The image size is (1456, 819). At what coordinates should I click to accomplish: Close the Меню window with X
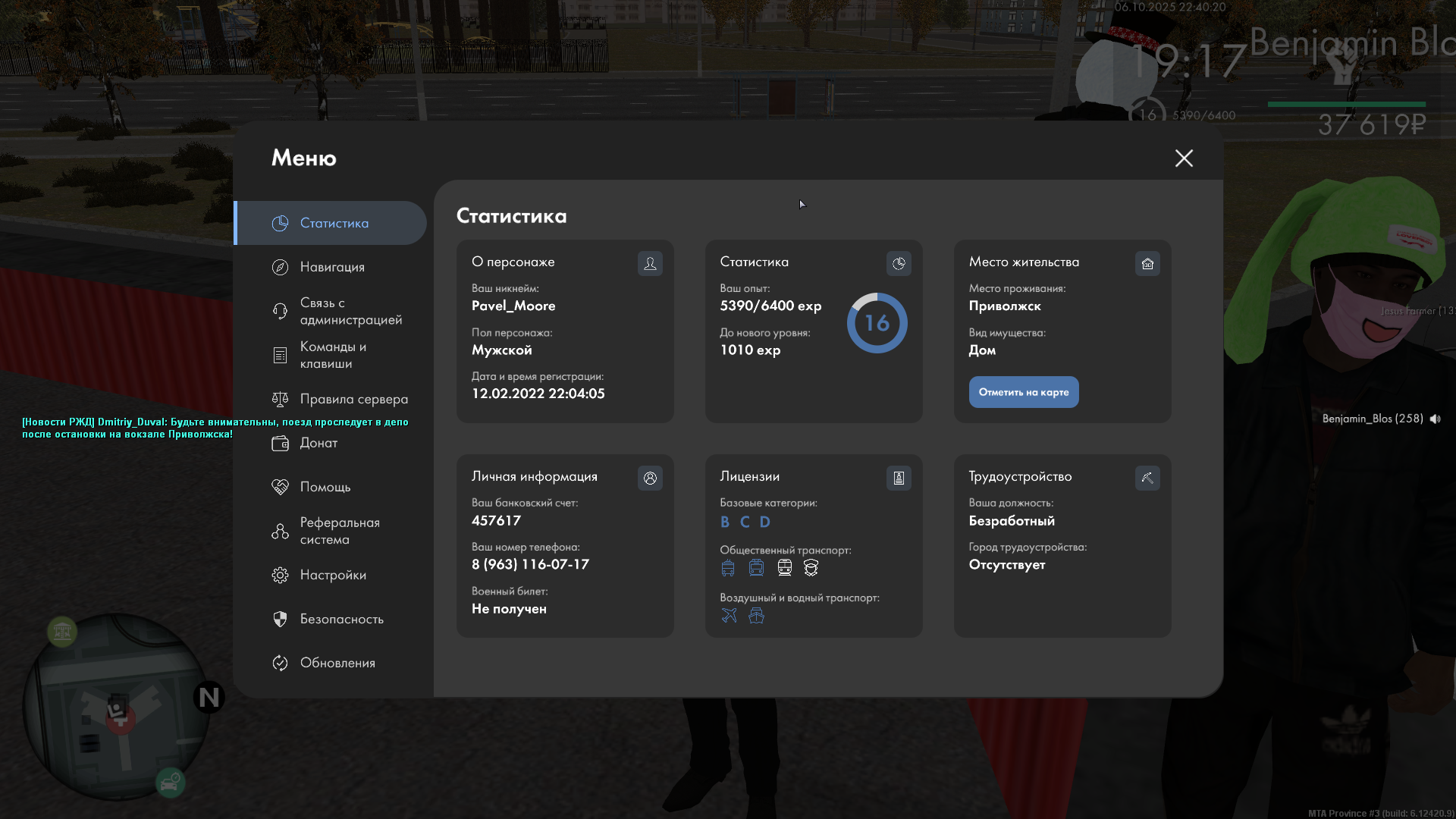click(x=1183, y=158)
